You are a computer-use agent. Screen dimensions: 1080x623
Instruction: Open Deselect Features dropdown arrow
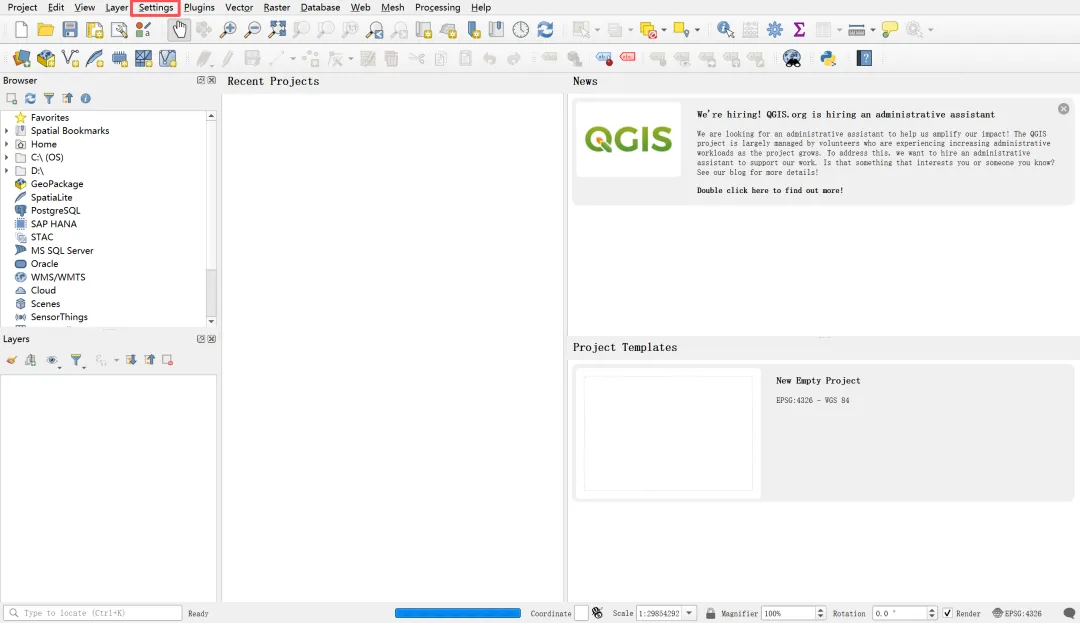(664, 30)
